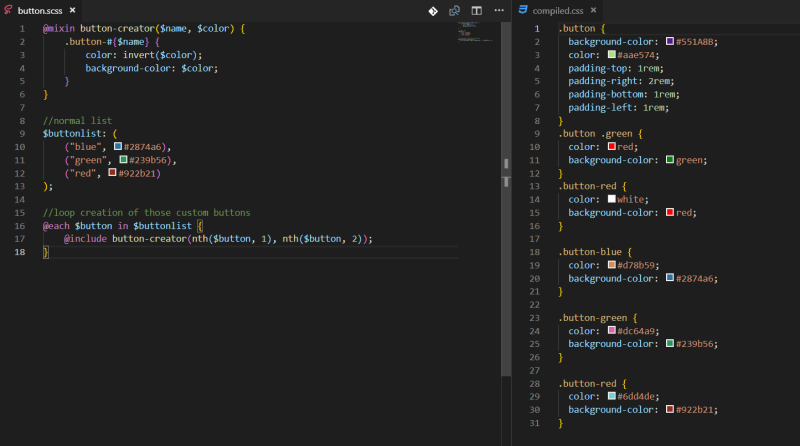Open color picker for #239b56 in button.scss

tap(123, 160)
